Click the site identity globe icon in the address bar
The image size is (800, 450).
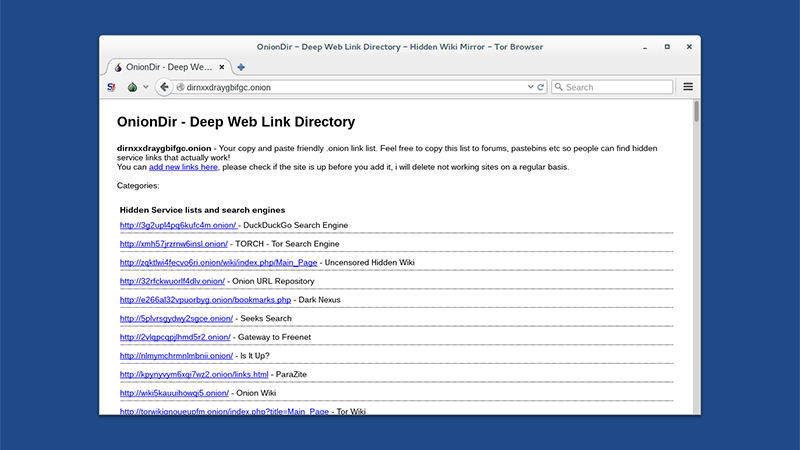tap(179, 87)
